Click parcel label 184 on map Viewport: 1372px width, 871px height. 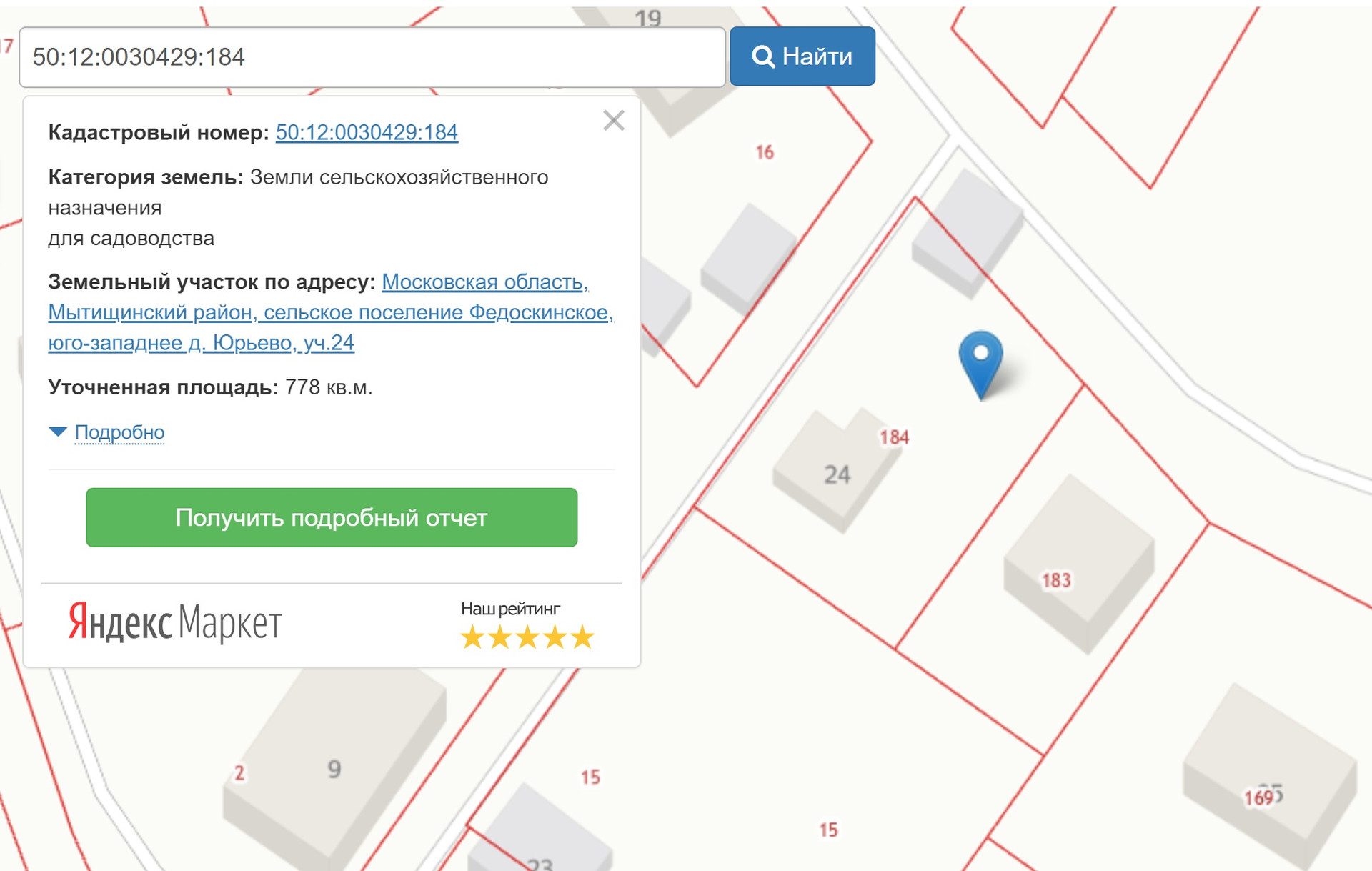tap(894, 437)
